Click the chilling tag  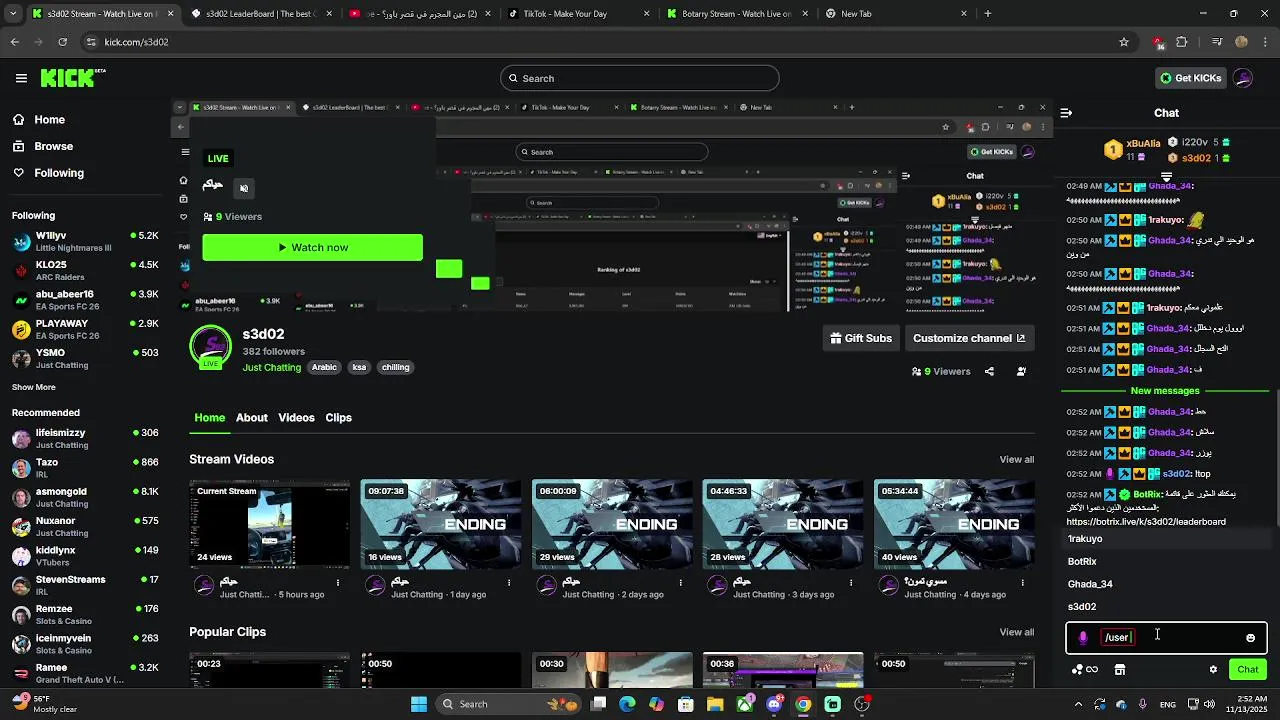[x=395, y=367]
